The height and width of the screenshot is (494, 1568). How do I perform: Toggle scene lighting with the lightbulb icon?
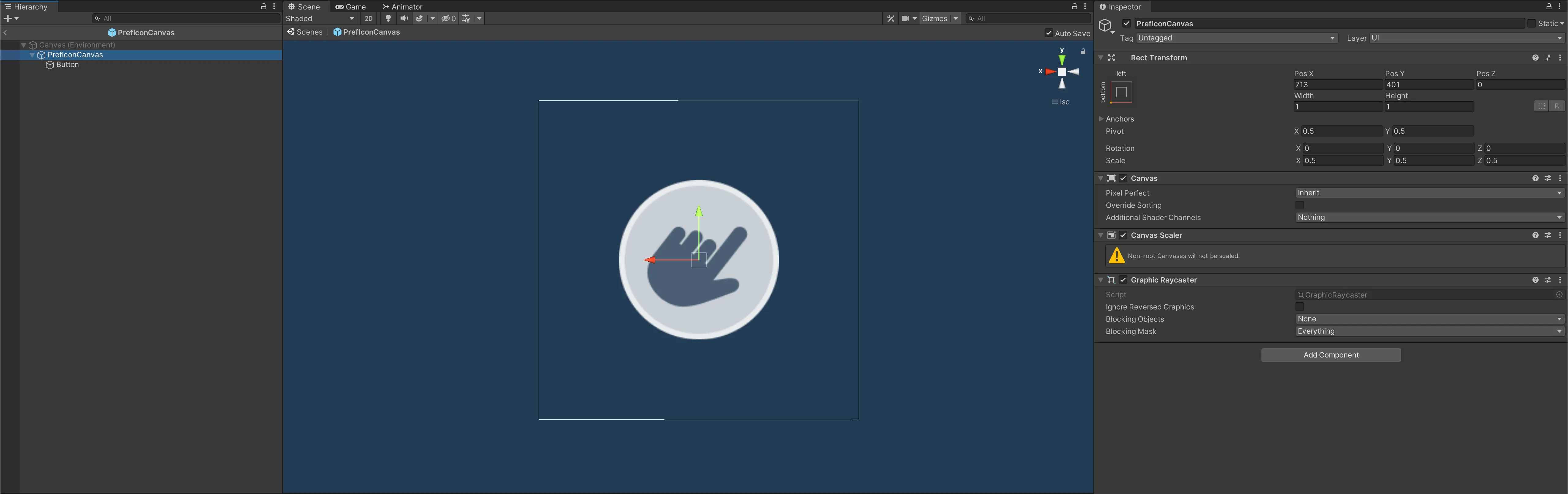[x=388, y=18]
